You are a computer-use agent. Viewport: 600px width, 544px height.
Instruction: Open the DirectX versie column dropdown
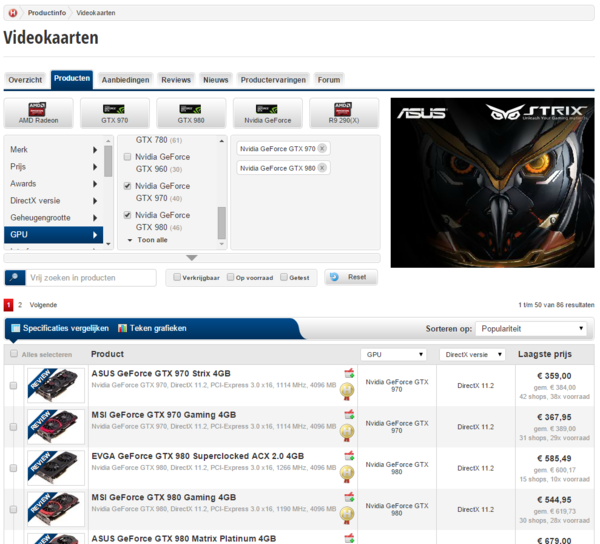point(472,355)
